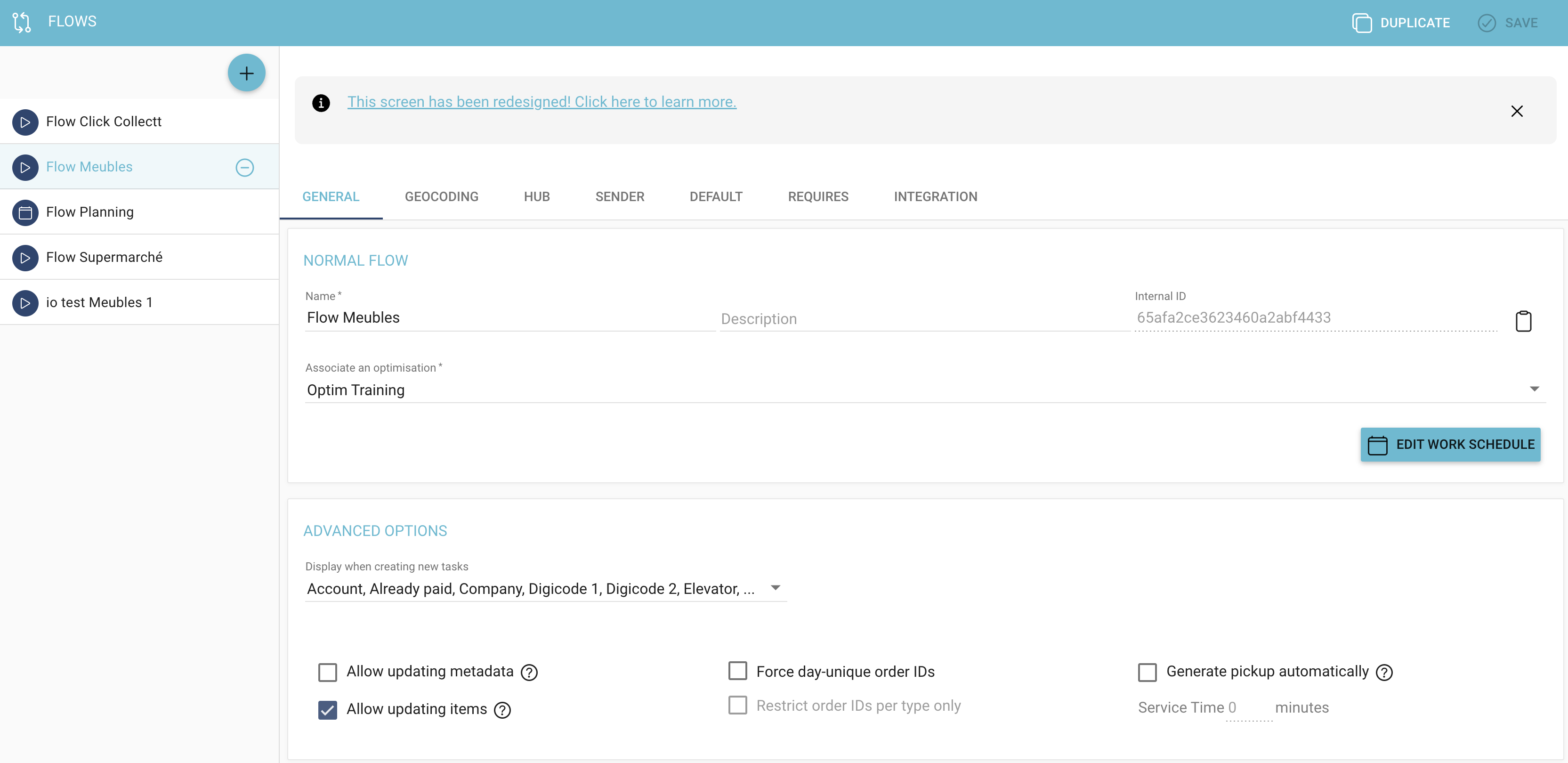The image size is (1568, 763).
Task: Enable Allow updating metadata checkbox
Action: pyautogui.click(x=327, y=672)
